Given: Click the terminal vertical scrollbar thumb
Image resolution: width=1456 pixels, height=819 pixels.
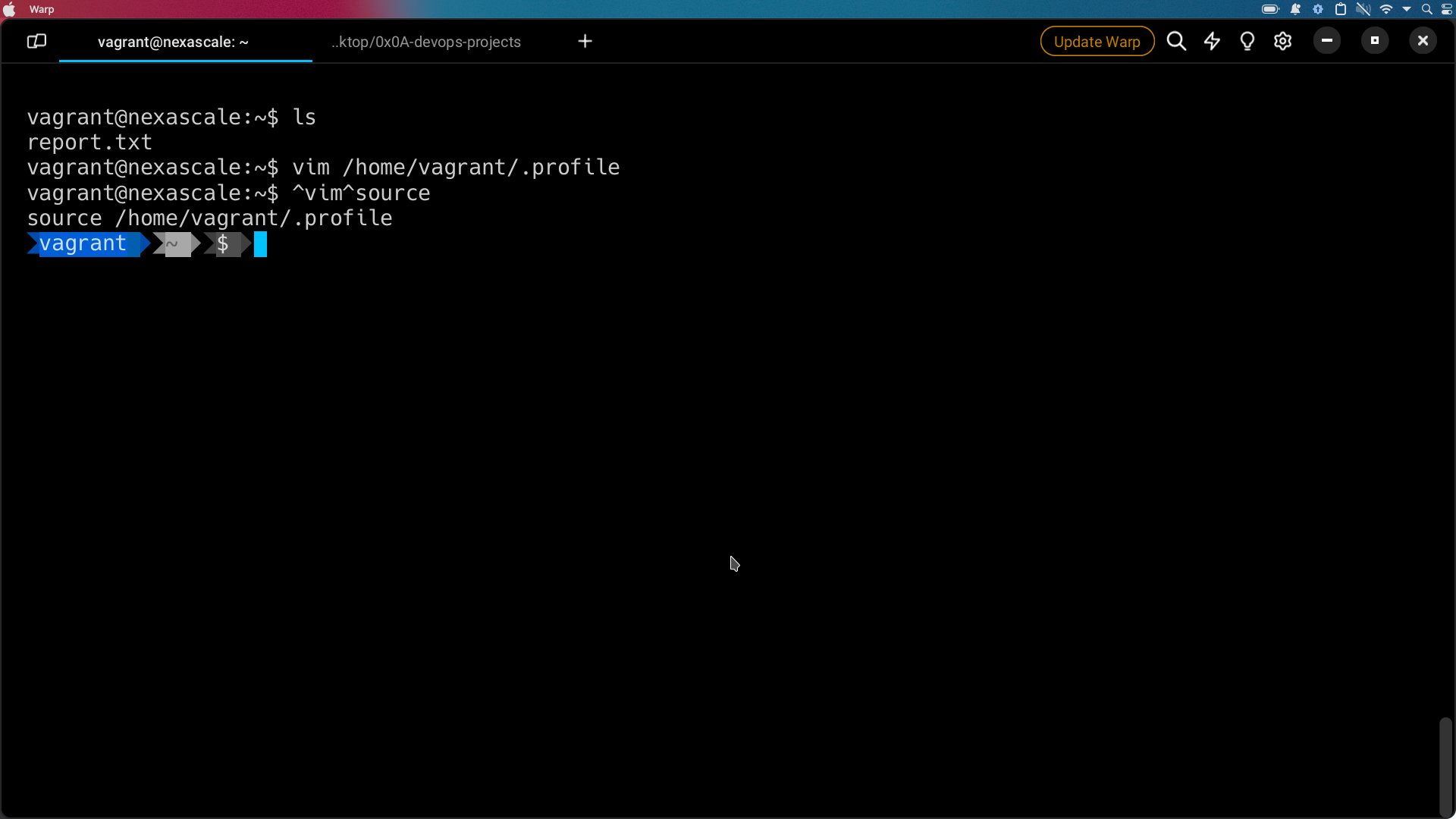Looking at the screenshot, I should (1445, 766).
